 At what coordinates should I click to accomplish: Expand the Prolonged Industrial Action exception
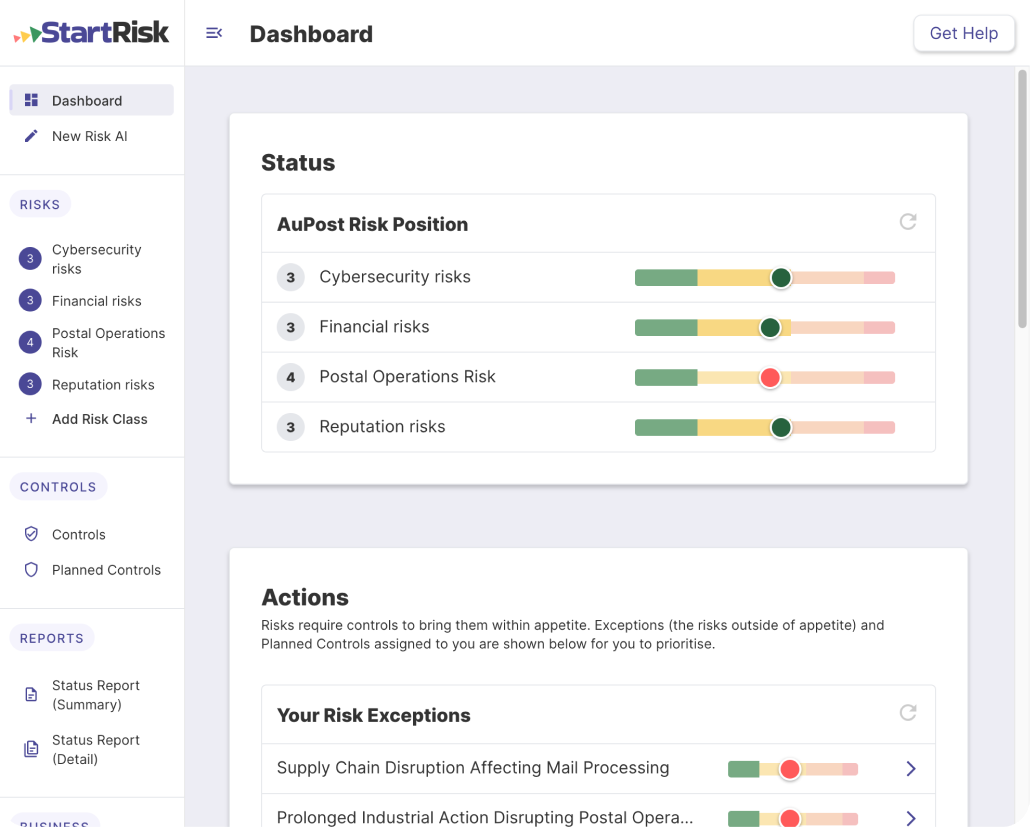point(911,817)
